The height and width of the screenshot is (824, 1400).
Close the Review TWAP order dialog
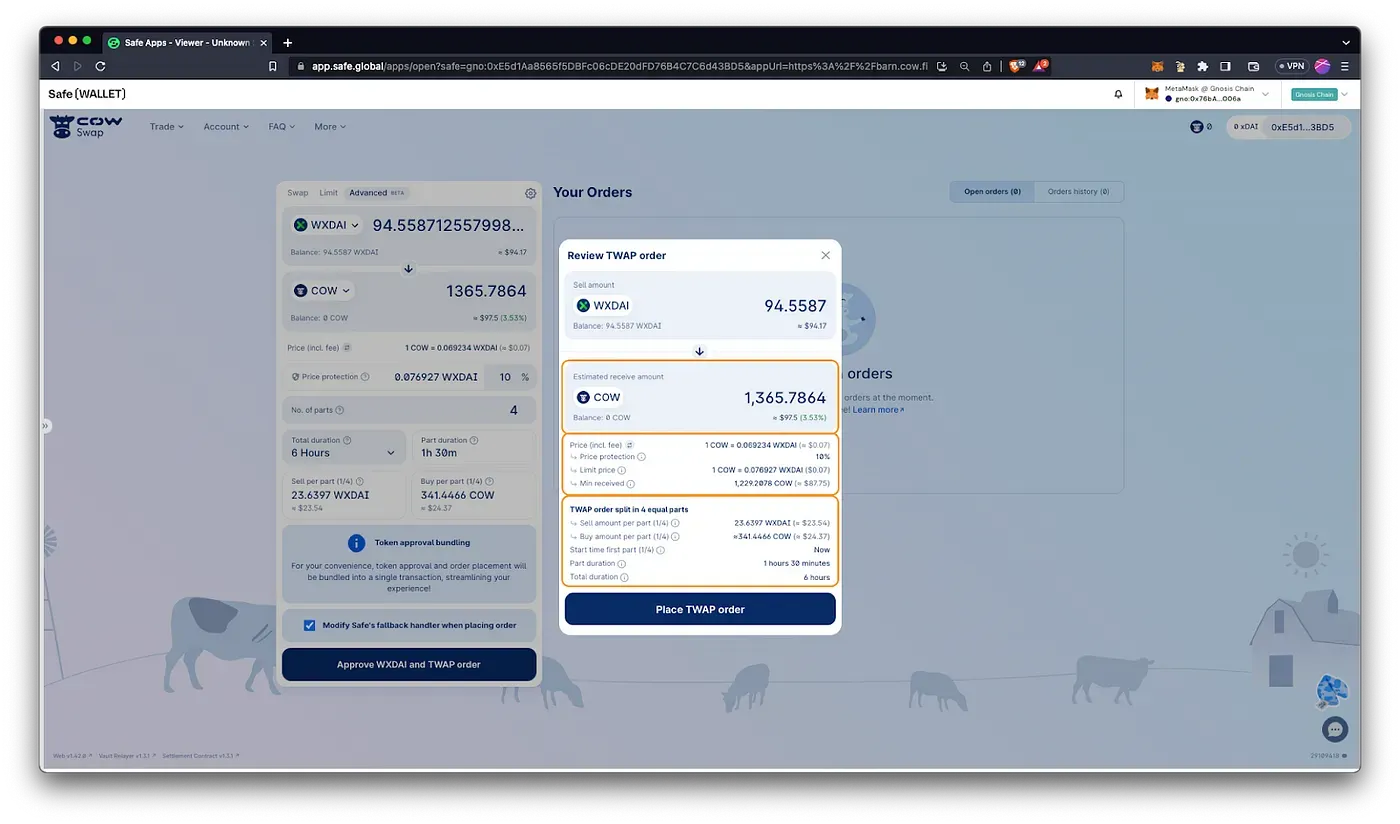click(x=825, y=256)
